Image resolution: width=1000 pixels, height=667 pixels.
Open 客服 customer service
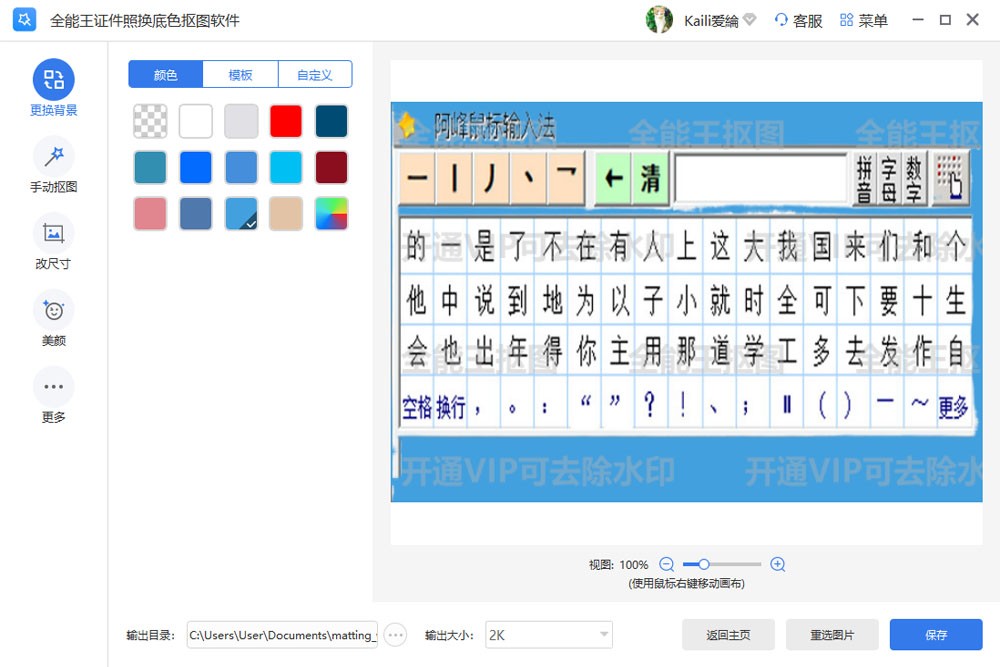coord(798,20)
